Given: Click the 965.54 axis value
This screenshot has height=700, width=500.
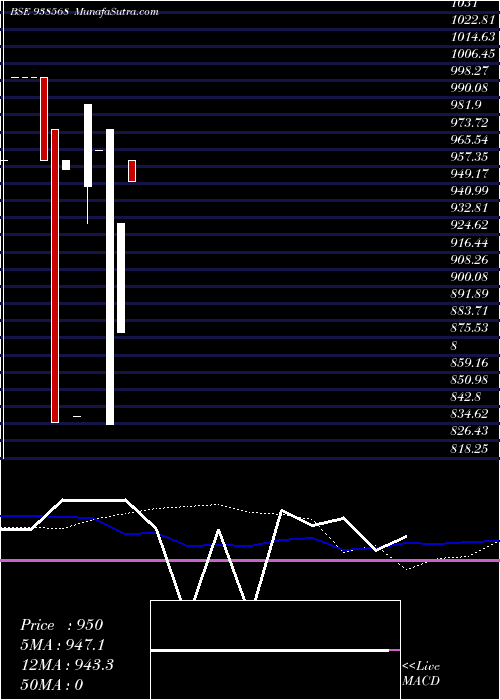Looking at the screenshot, I should click(469, 139).
